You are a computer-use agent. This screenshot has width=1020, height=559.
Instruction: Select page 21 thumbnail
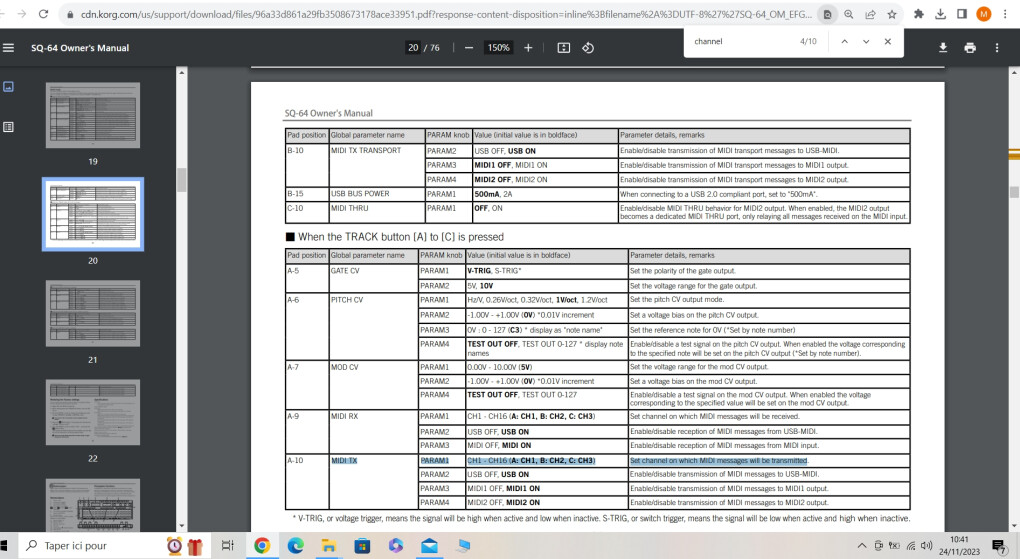point(92,314)
